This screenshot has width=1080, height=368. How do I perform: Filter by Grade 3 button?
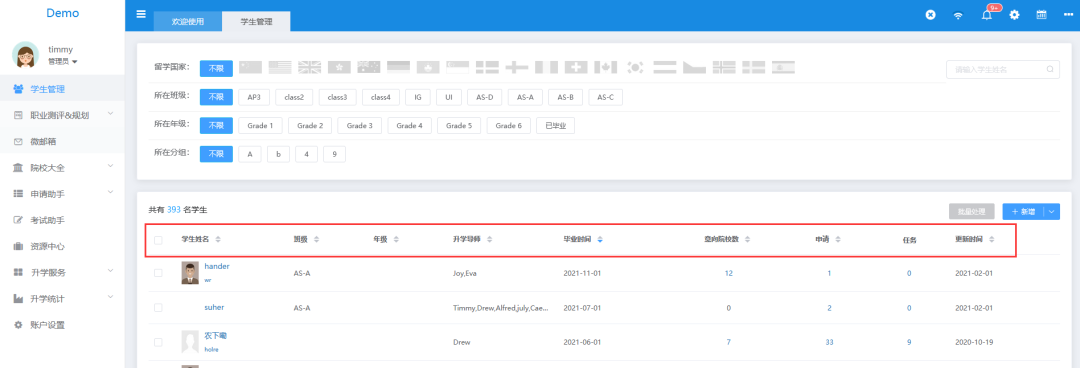click(x=360, y=125)
